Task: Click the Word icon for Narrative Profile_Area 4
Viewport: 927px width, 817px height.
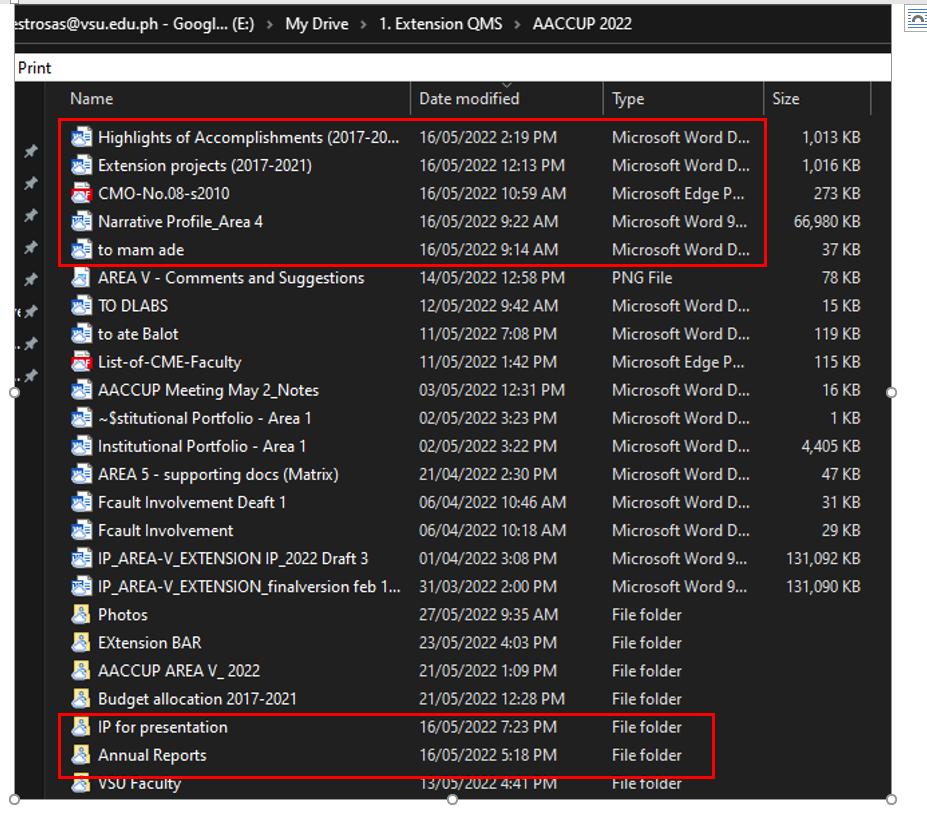Action: point(81,221)
